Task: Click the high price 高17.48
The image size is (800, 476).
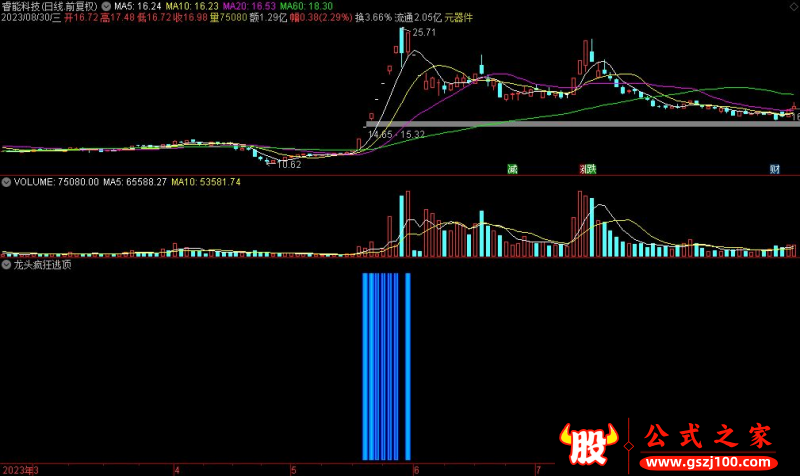Action: [117, 18]
